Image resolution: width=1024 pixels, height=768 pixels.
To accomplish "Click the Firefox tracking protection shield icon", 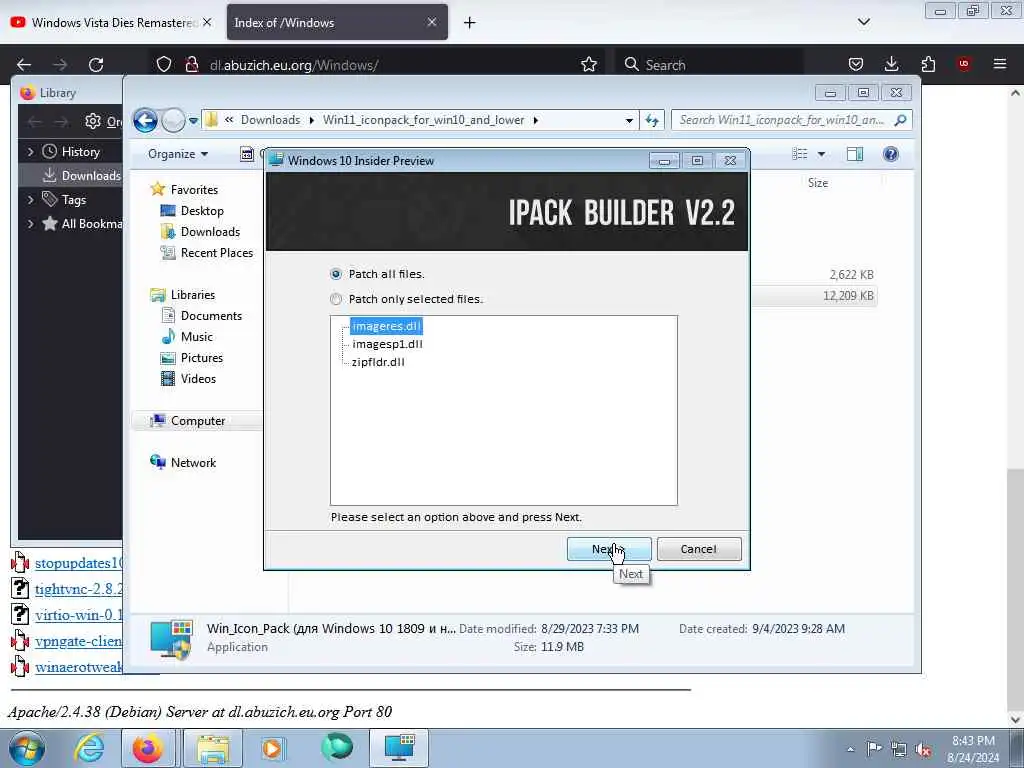I will tap(164, 64).
